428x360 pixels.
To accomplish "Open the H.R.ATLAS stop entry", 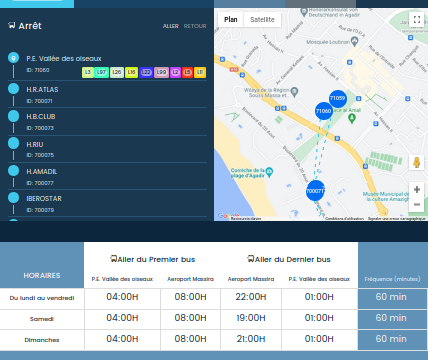I will point(107,94).
